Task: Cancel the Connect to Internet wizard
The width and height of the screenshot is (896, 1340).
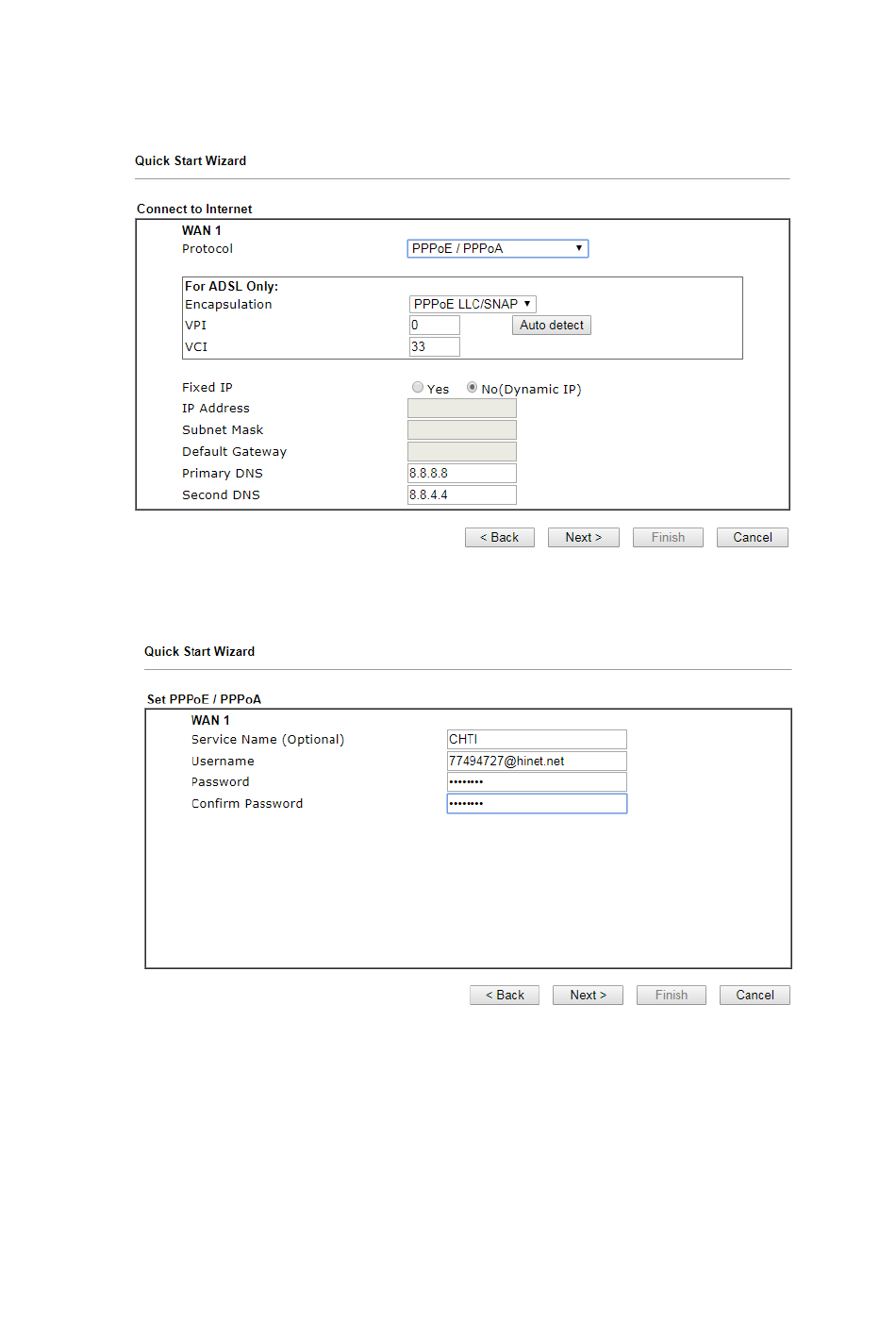Action: (x=753, y=537)
